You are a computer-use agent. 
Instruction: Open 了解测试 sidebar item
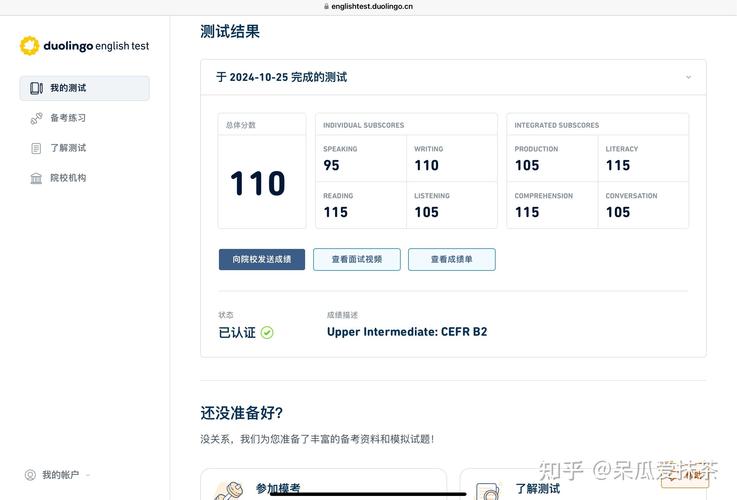pyautogui.click(x=68, y=148)
